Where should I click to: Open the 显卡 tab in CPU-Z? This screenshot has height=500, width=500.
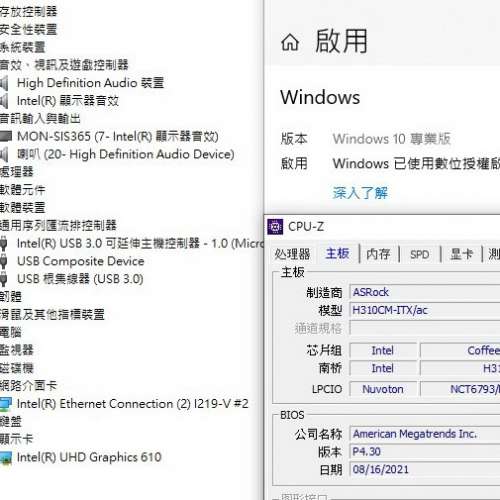tap(461, 254)
